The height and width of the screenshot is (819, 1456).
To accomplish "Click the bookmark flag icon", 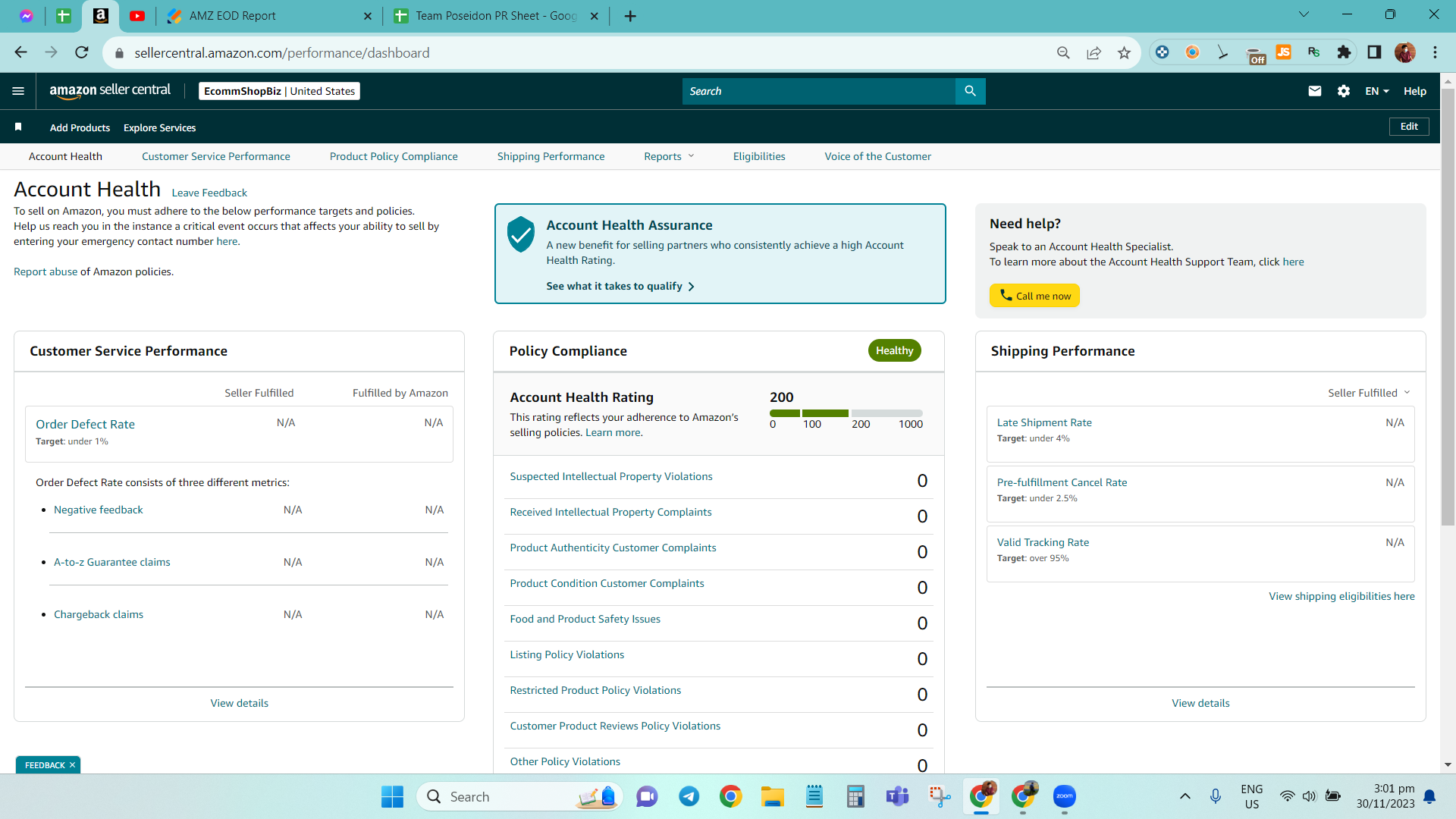I will (18, 127).
